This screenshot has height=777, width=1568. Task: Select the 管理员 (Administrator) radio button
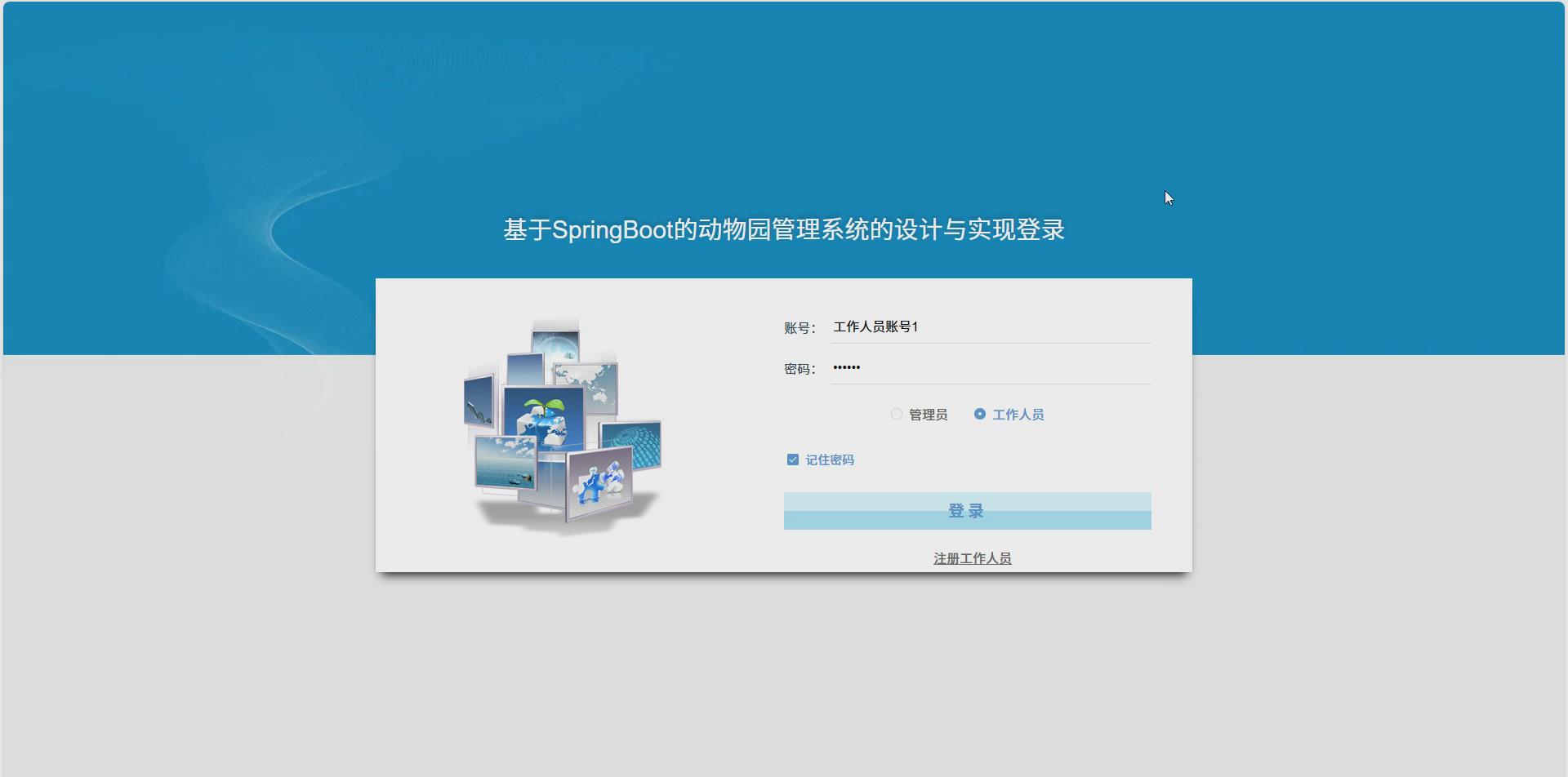click(x=896, y=414)
